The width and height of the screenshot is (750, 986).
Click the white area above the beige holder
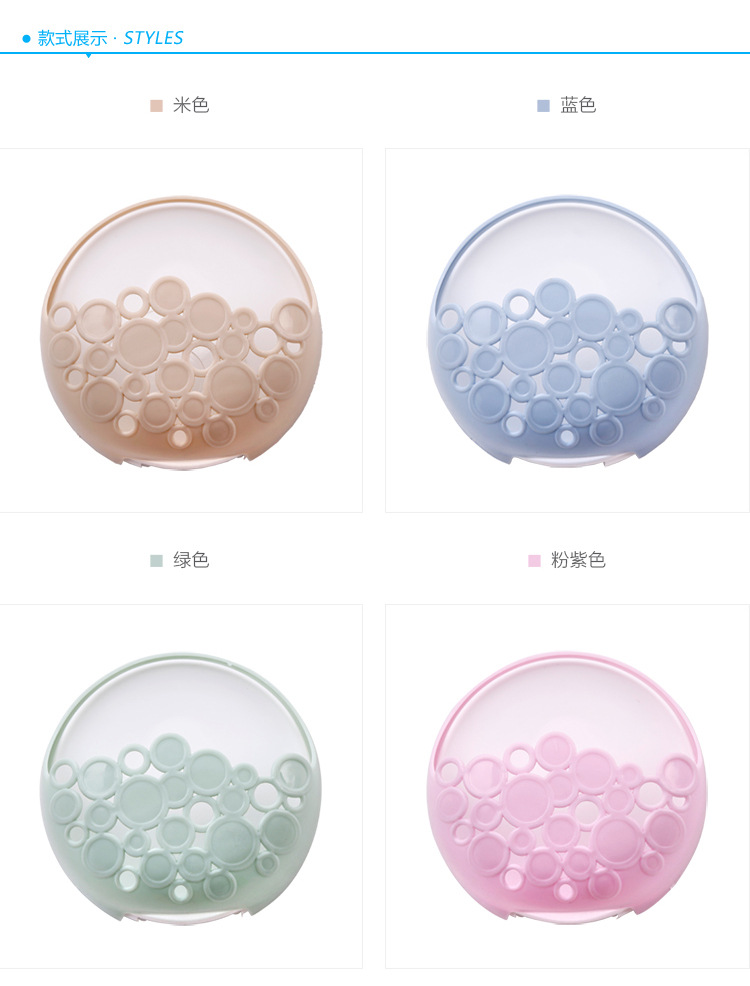(181, 172)
